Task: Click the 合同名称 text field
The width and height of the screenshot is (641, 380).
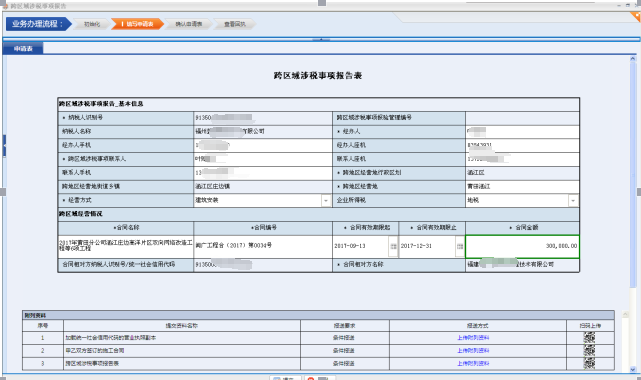Action: coord(126,246)
